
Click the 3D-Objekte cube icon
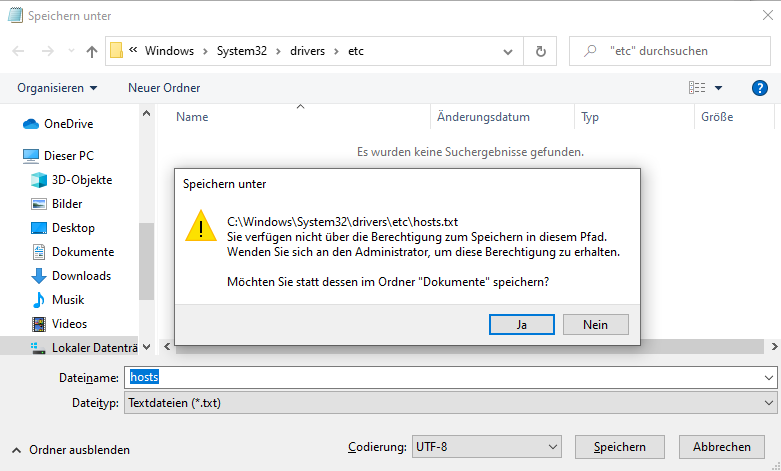39,180
